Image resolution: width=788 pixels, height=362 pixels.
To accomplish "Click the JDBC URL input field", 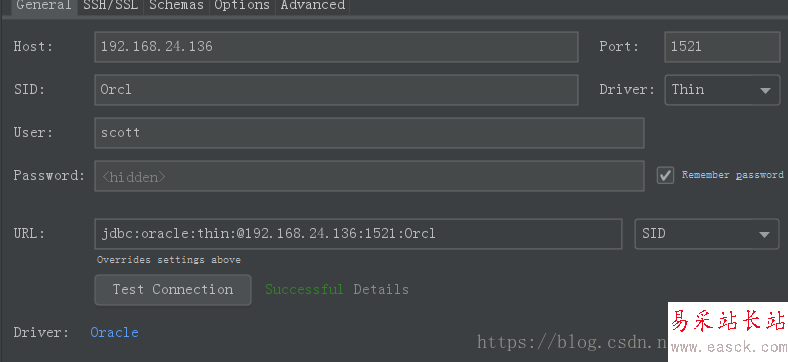I will pos(358,234).
